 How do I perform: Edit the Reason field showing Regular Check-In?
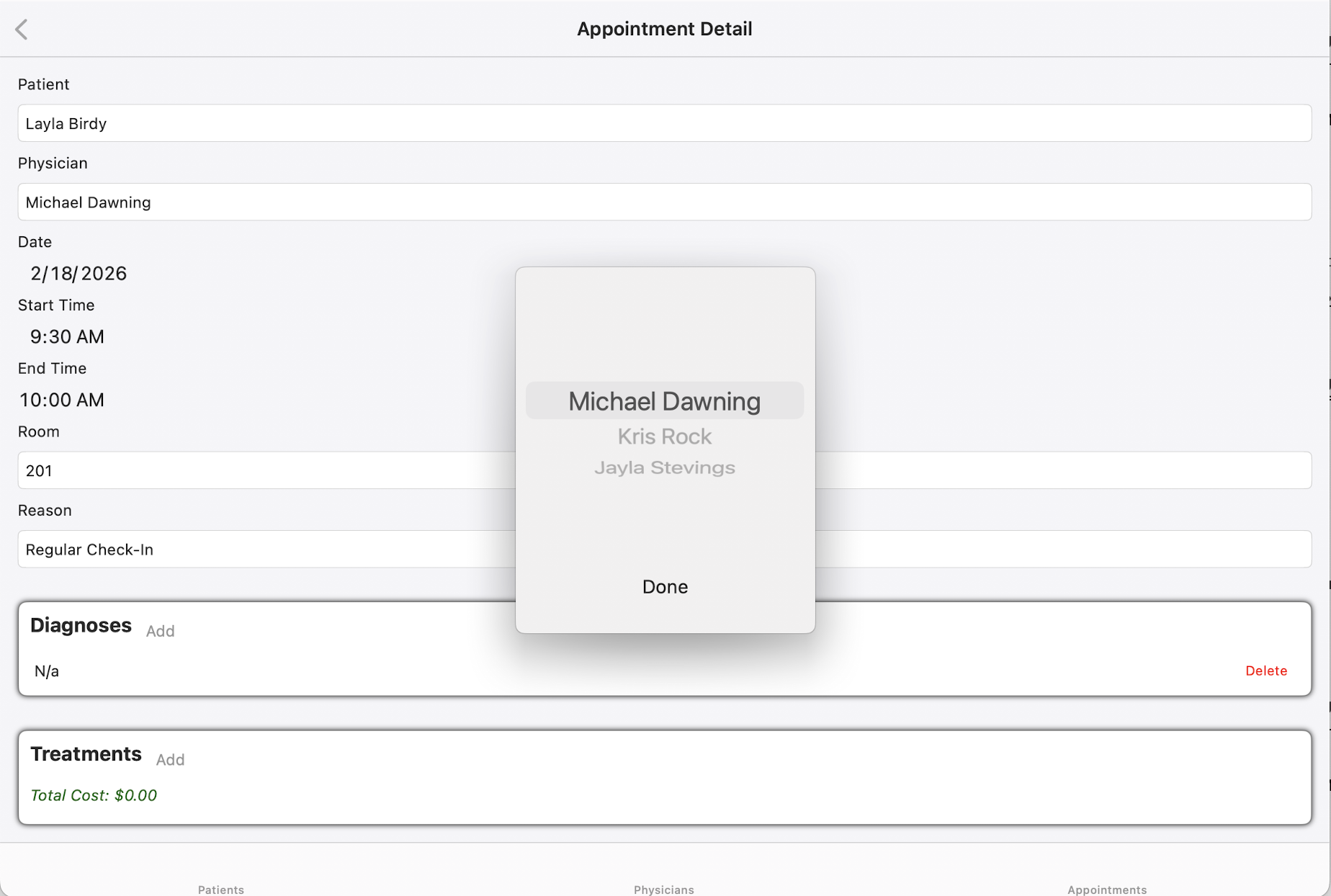tap(216, 549)
